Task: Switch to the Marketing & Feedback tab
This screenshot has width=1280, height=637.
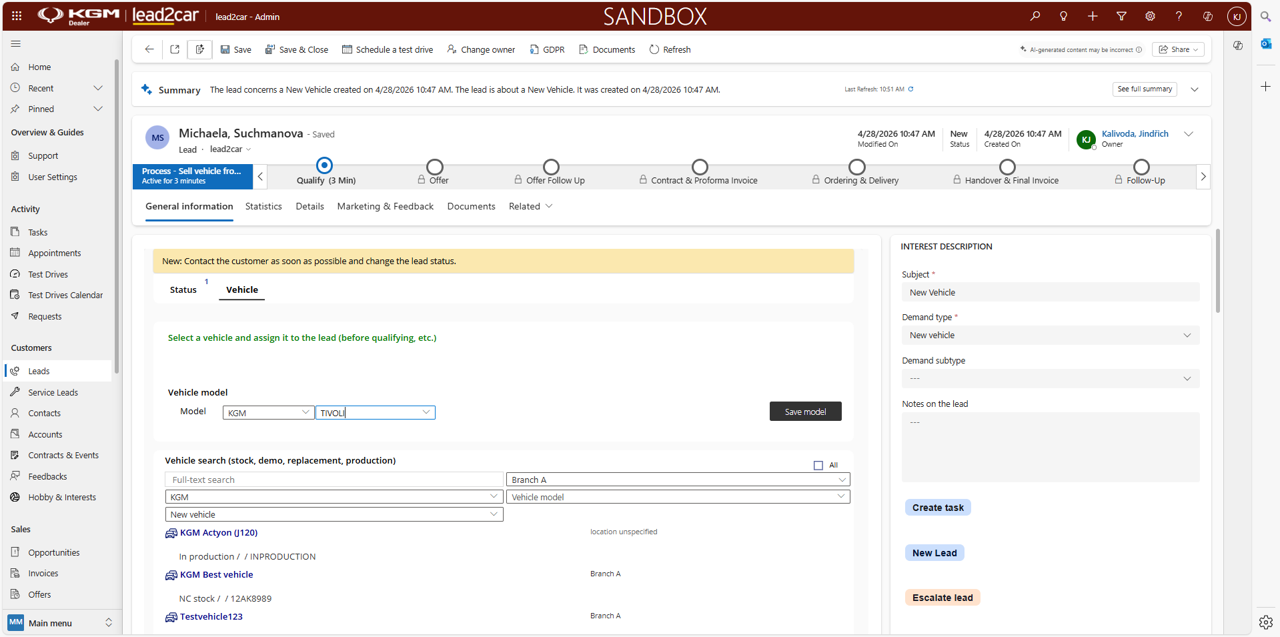Action: point(385,206)
